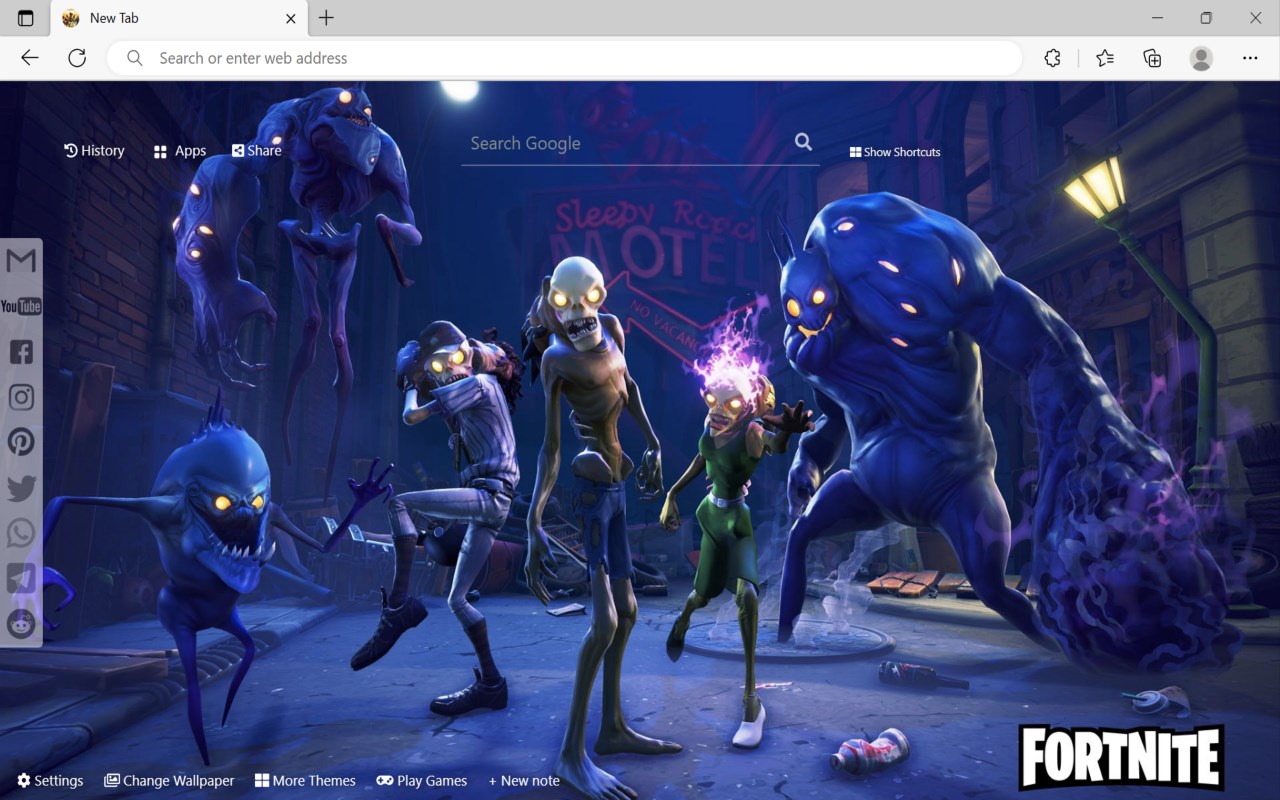Open Favorites star menu
1280x800 pixels.
[x=1105, y=58]
